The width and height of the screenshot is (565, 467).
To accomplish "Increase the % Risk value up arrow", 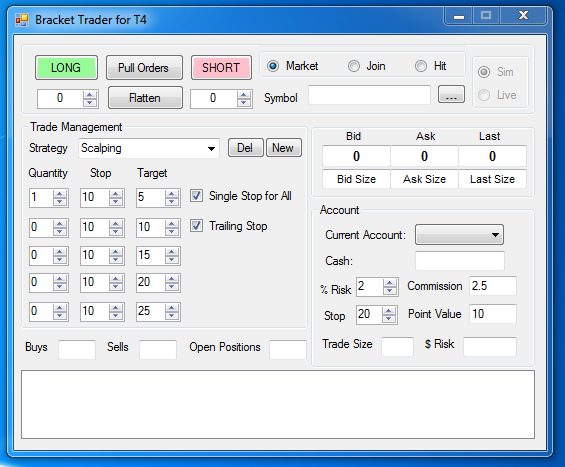I will [390, 283].
